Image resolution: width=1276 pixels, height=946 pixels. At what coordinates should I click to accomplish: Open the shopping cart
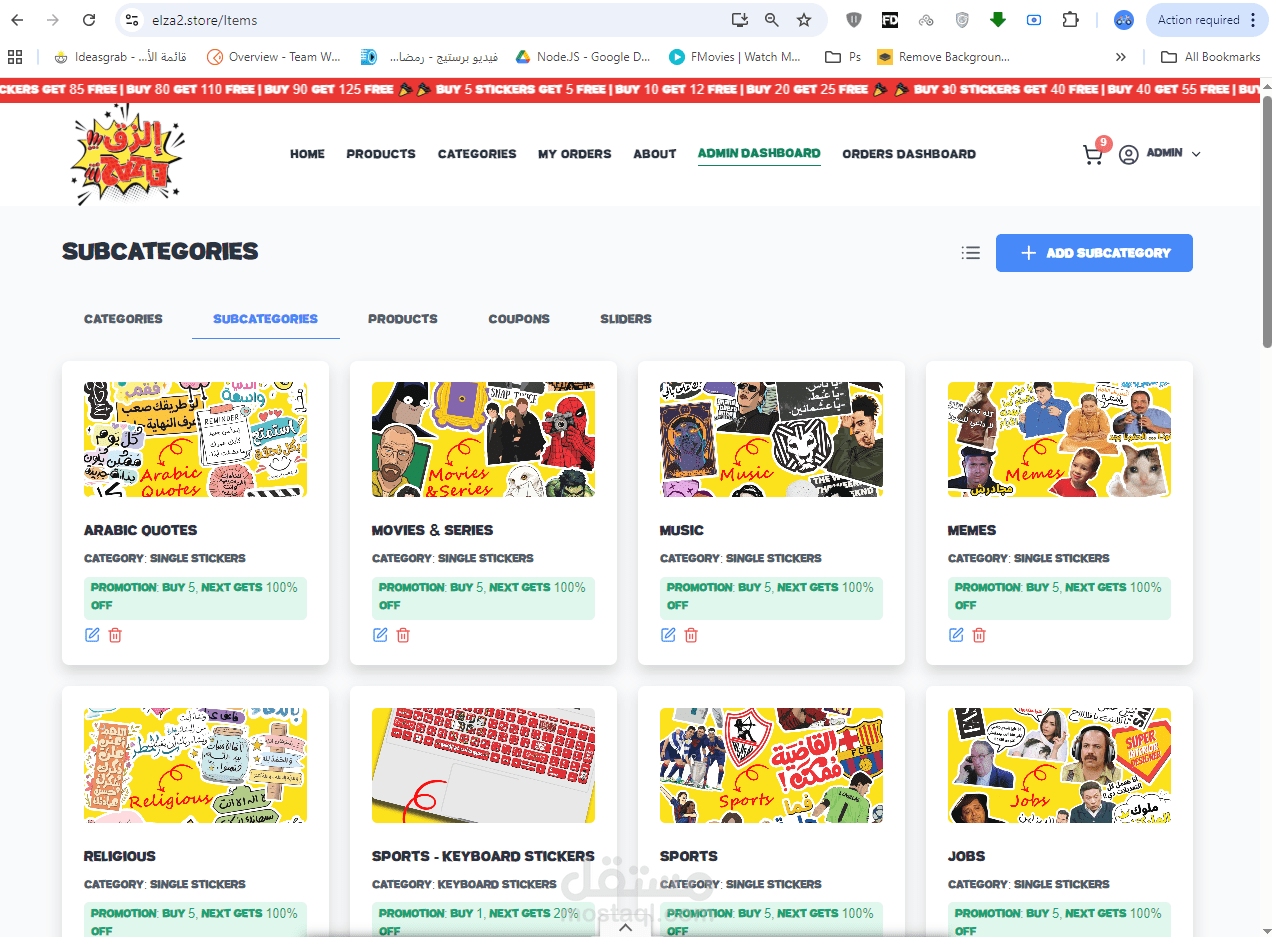point(1093,154)
